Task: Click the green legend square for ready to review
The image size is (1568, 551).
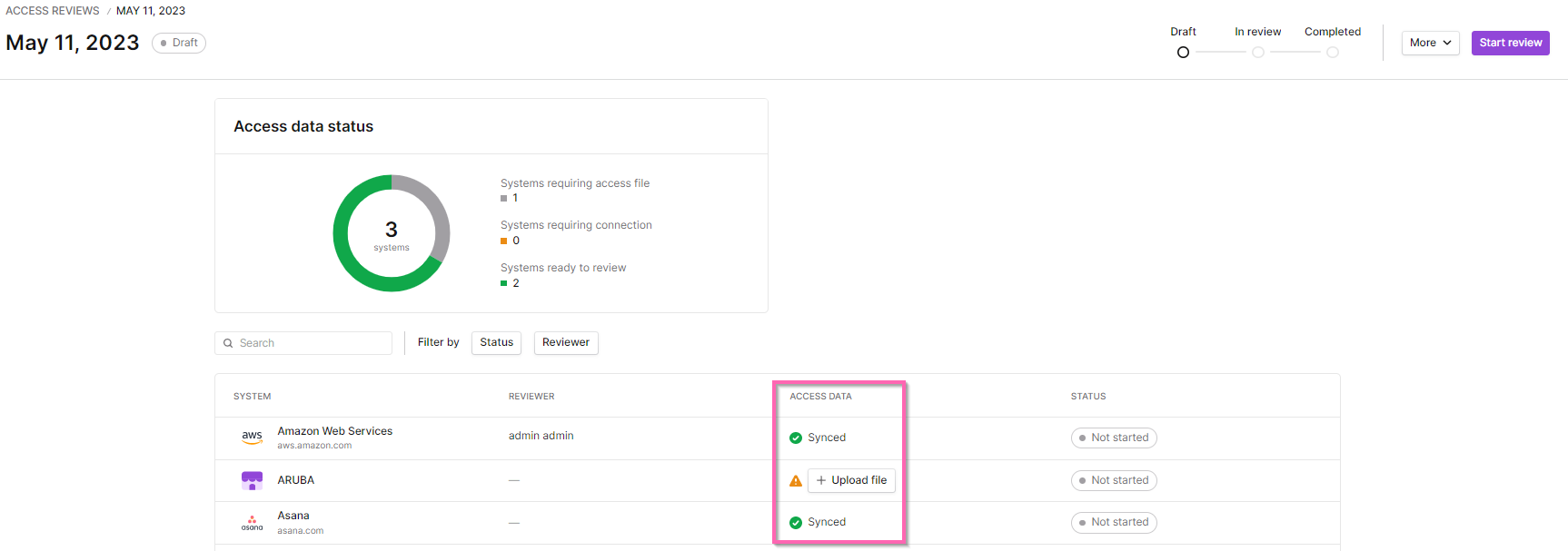Action: [503, 283]
